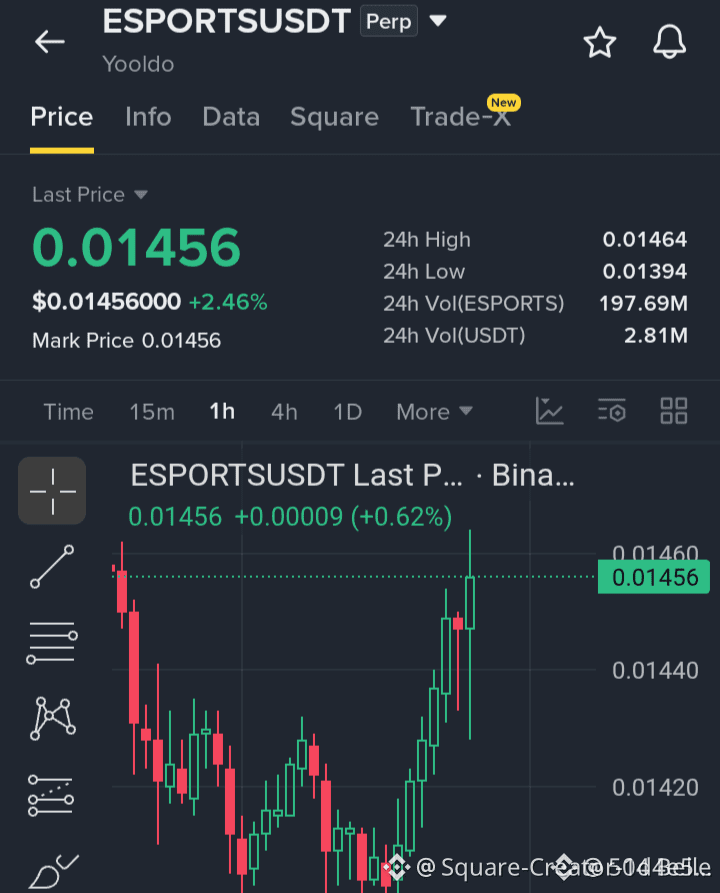Open chart settings icon
Screen dimensions: 720x893
point(612,411)
